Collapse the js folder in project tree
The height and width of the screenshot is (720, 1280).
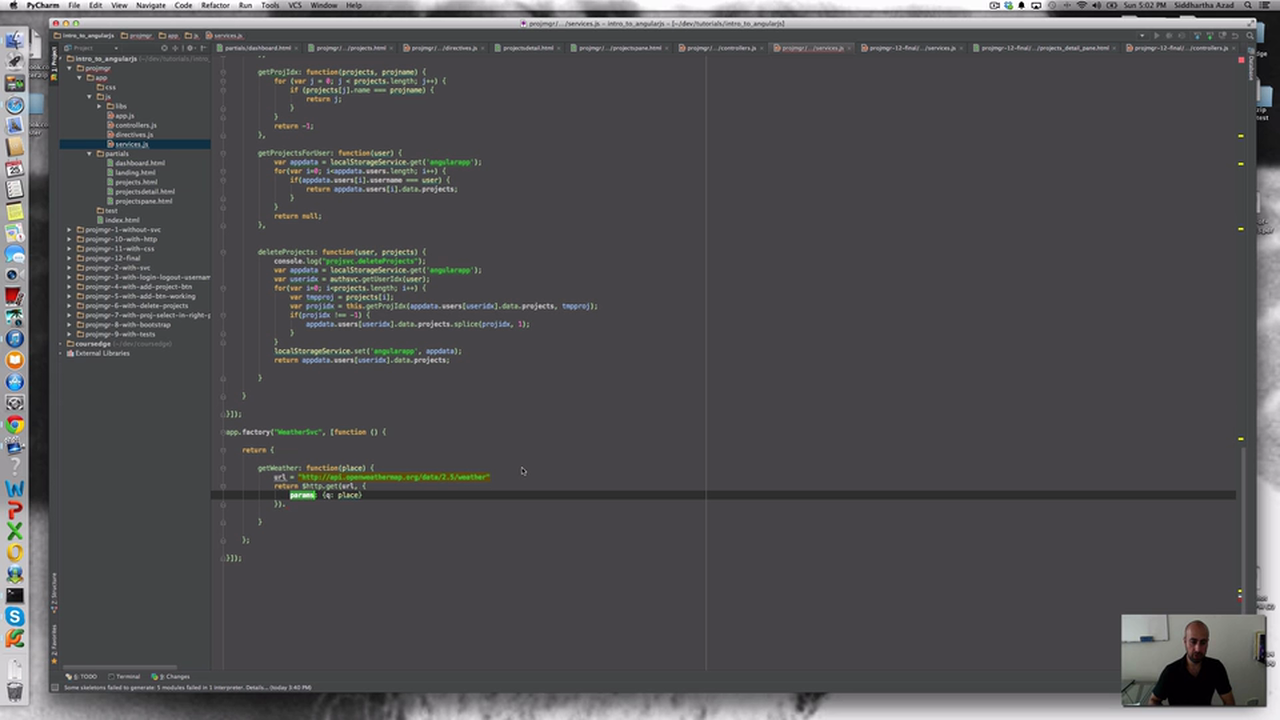click(x=90, y=97)
